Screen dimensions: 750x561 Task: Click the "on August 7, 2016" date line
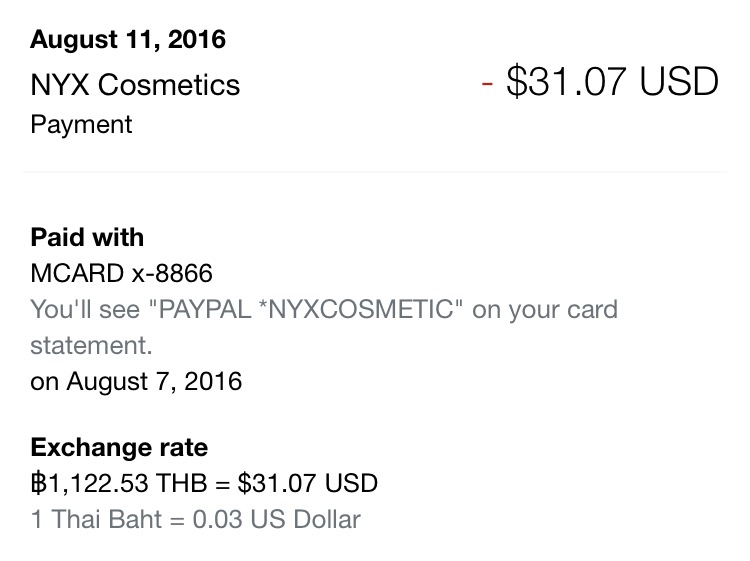pos(136,381)
